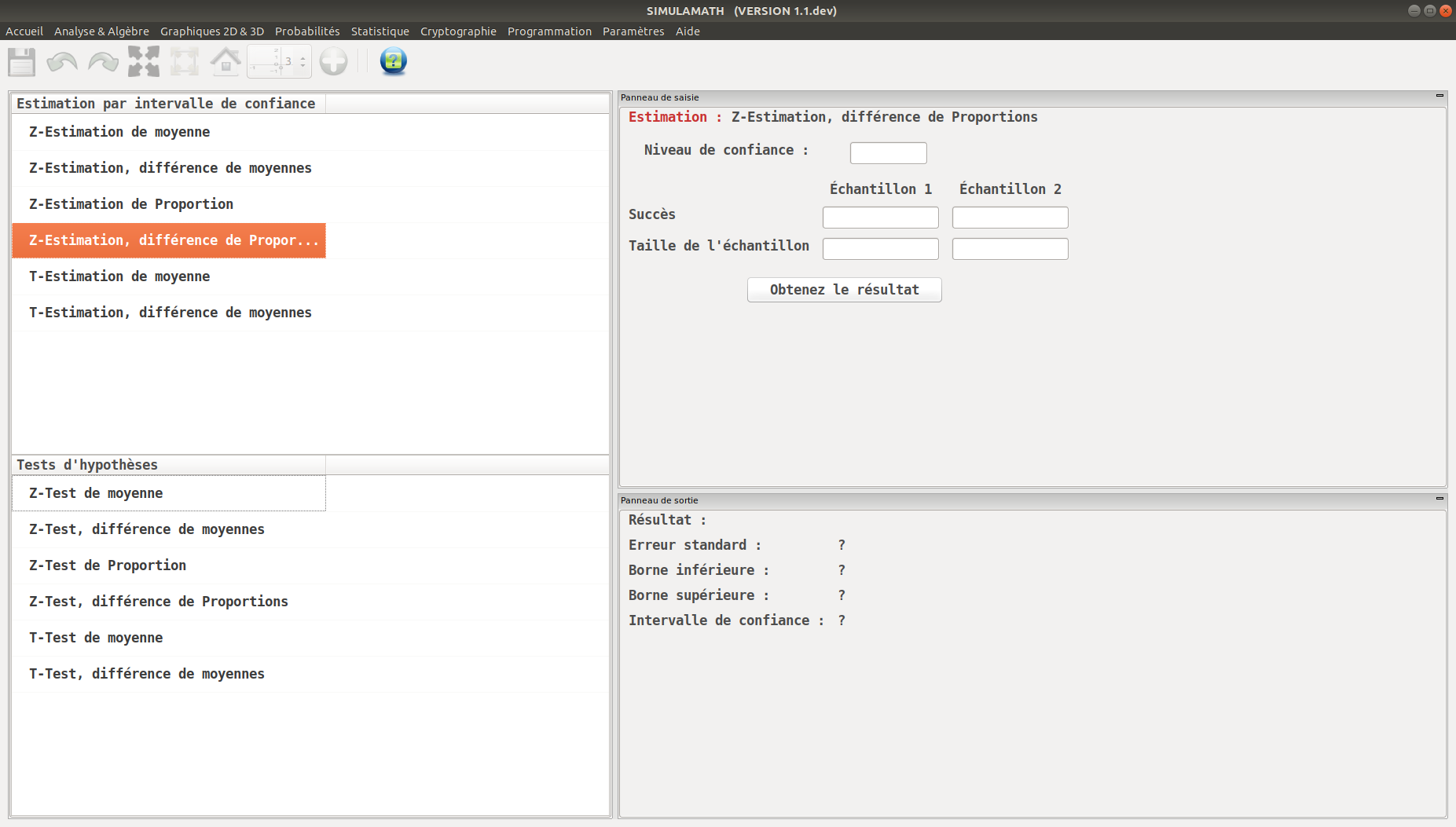Click Taille de l'échantillon field for Échantillon 2

pyautogui.click(x=1010, y=249)
